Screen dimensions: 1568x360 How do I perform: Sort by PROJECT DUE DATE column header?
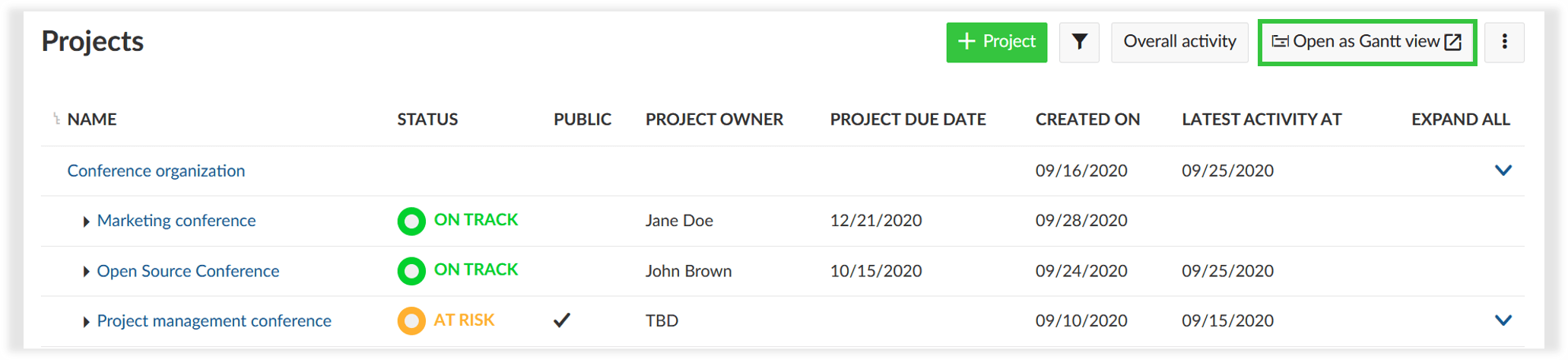coord(907,119)
